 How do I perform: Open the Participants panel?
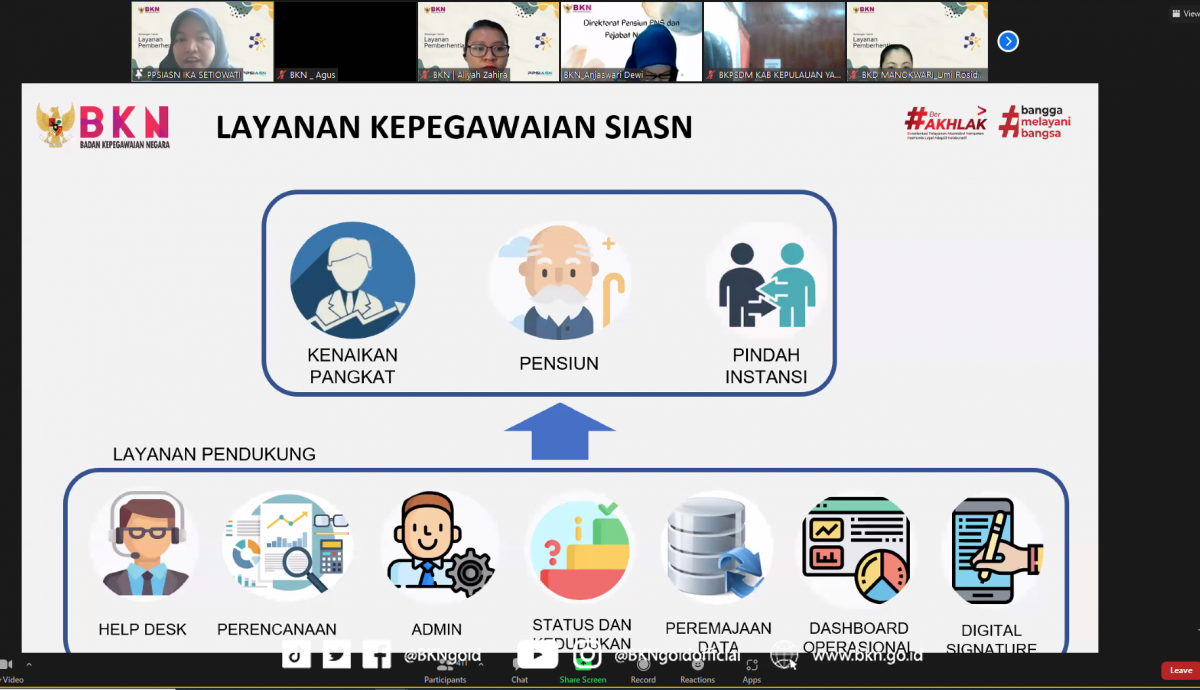(x=444, y=669)
